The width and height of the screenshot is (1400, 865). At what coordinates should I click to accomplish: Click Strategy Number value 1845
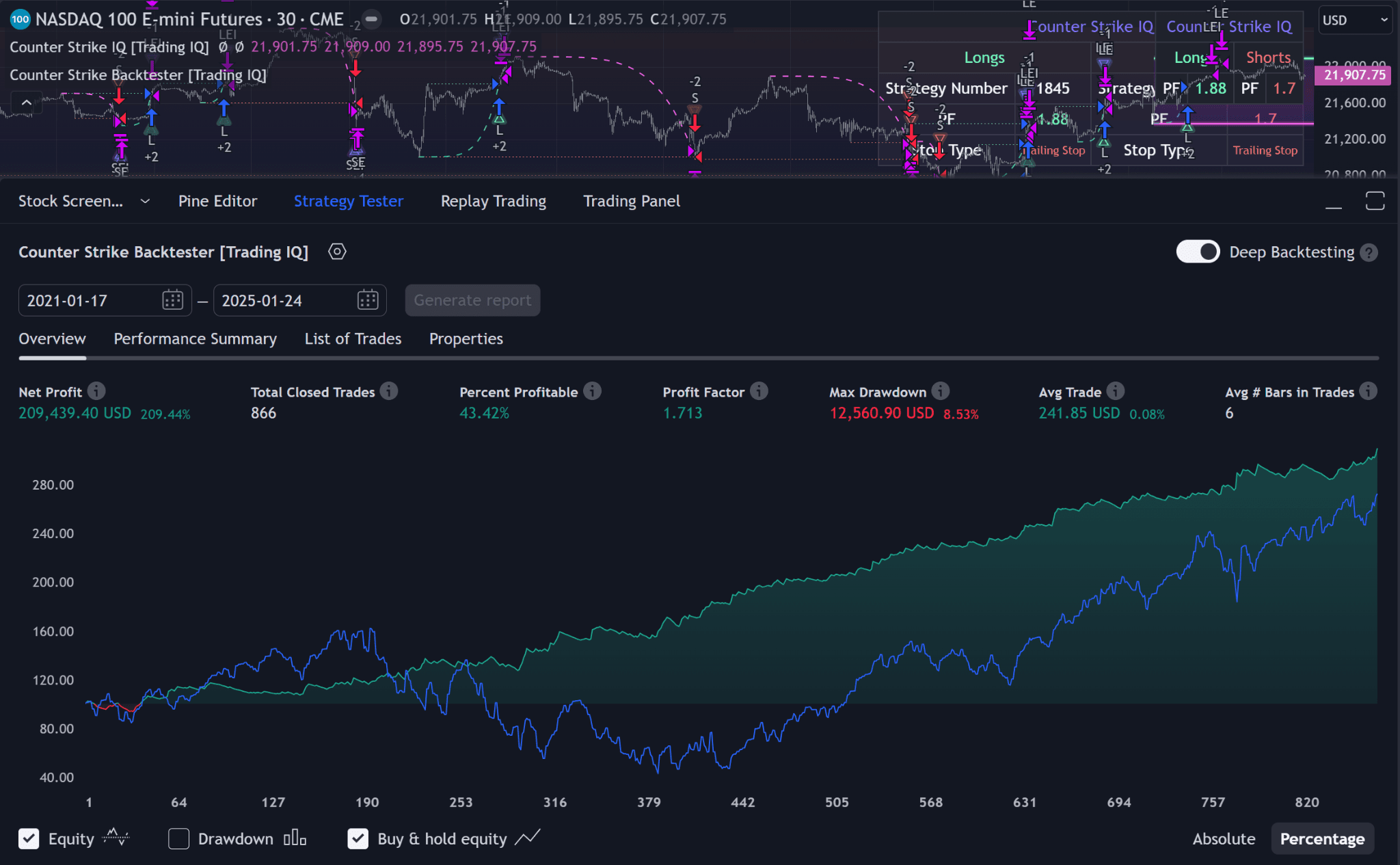pos(1053,88)
